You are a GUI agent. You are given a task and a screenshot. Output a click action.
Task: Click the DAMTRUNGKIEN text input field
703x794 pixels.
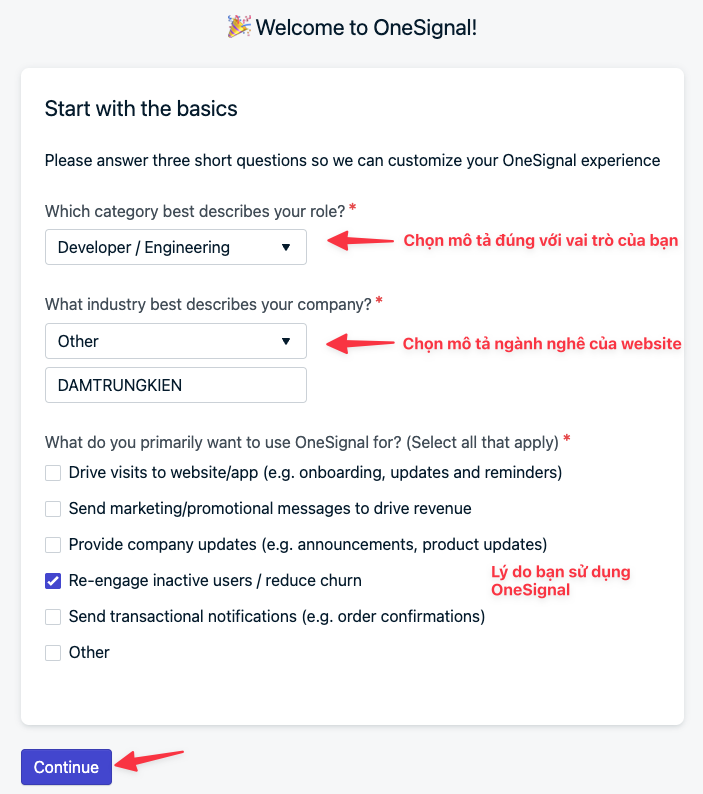[176, 385]
